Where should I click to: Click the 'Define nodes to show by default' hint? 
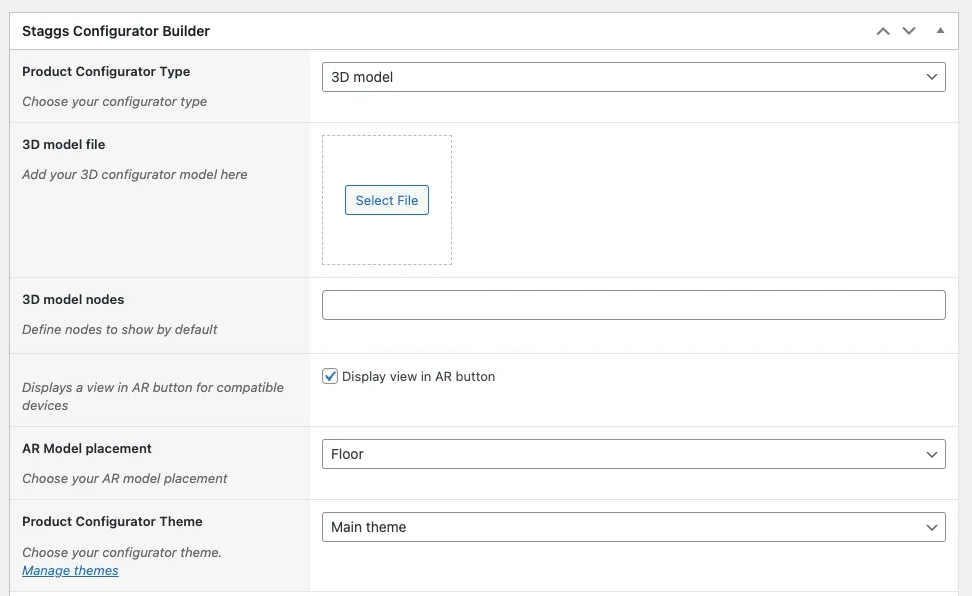click(120, 330)
